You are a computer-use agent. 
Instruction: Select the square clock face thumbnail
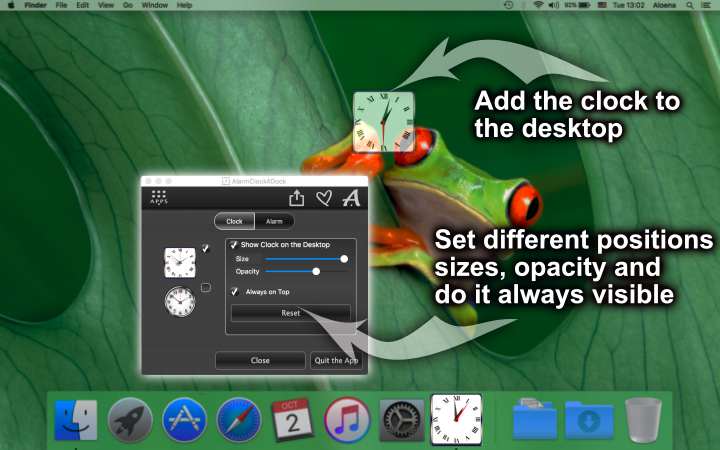click(x=180, y=263)
